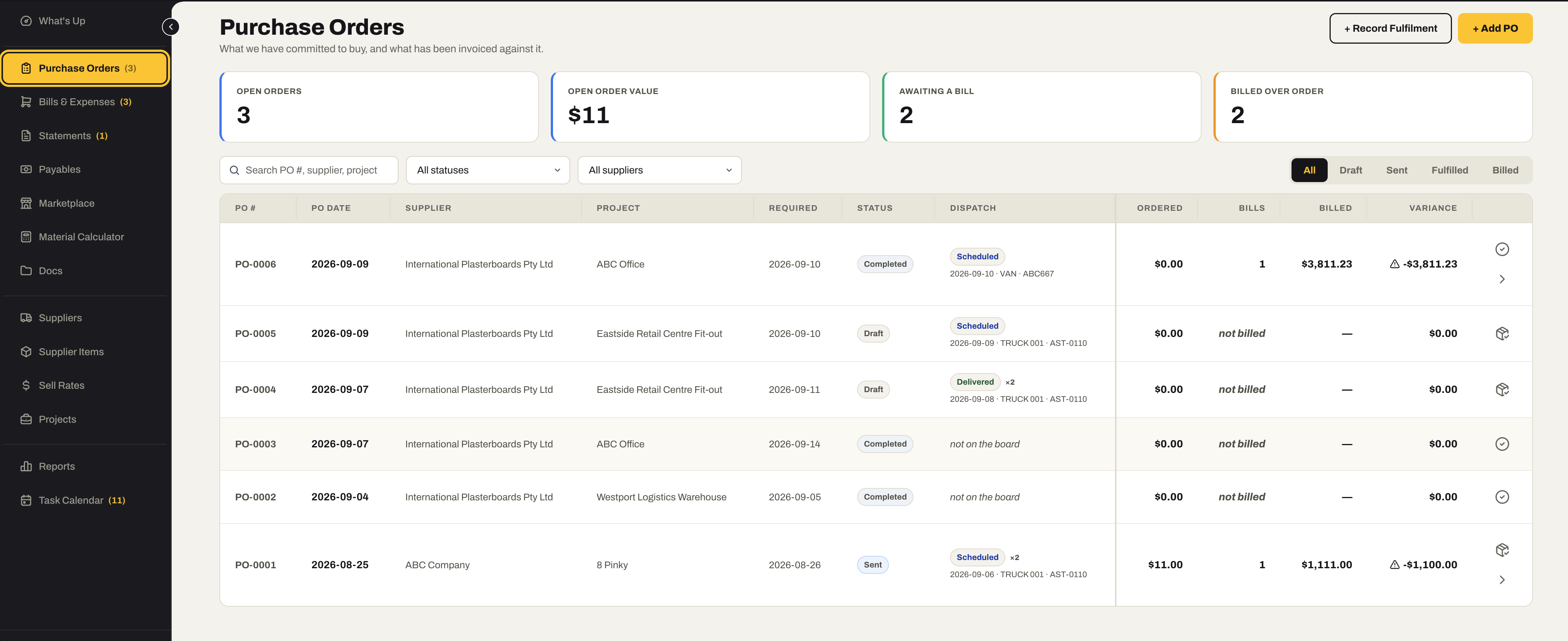
Task: Open the PO-0006 order link
Action: pyautogui.click(x=255, y=264)
